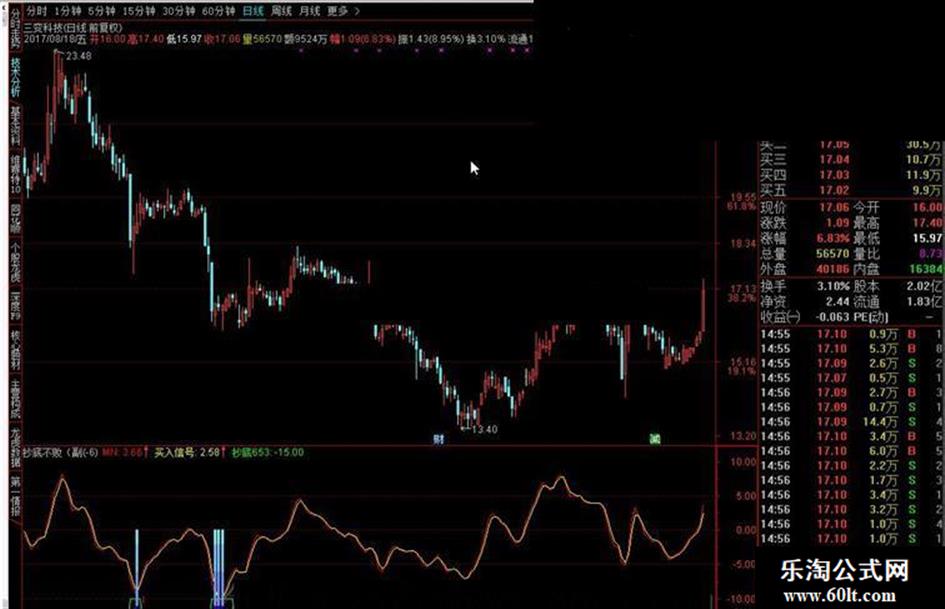The height and width of the screenshot is (609, 945).
Task: Click the blue 财 marker below the chart
Action: [438, 439]
